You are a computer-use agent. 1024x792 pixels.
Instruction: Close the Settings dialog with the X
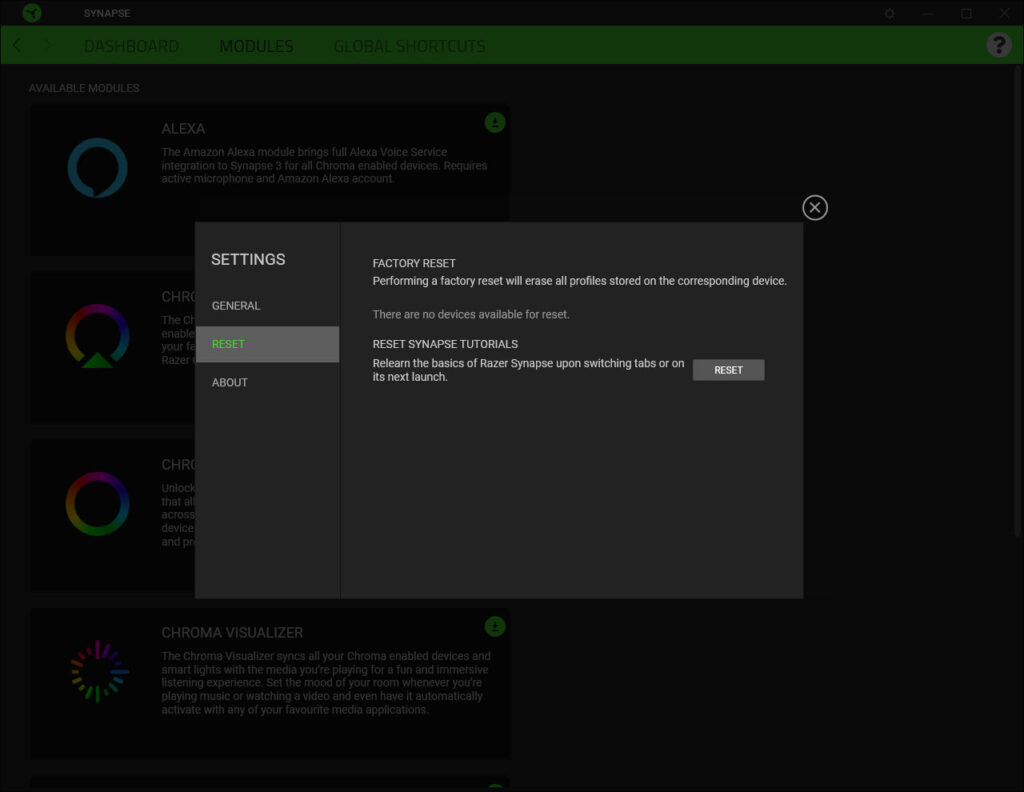pyautogui.click(x=814, y=208)
